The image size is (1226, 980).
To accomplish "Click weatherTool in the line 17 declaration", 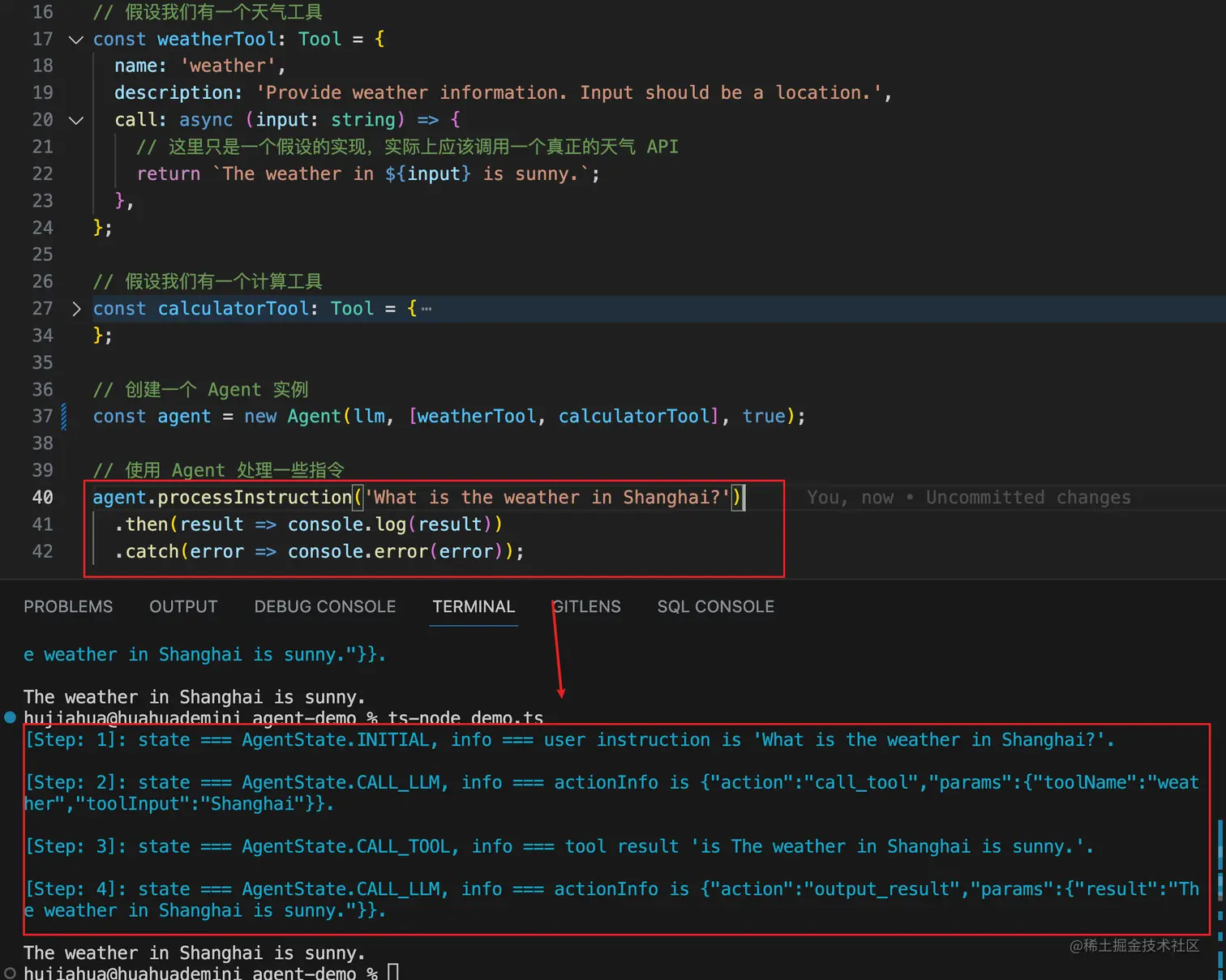I will [x=216, y=39].
